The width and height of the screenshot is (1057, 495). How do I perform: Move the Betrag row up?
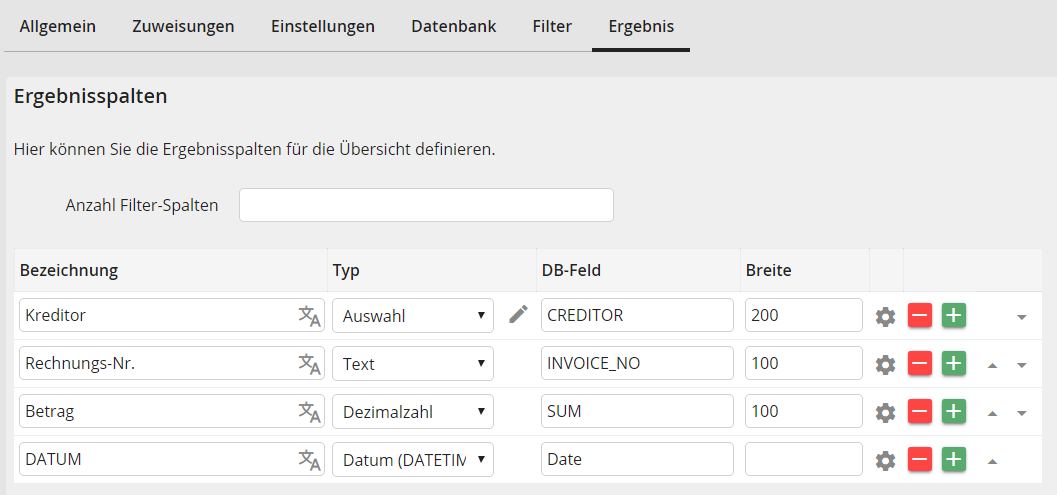coord(992,413)
